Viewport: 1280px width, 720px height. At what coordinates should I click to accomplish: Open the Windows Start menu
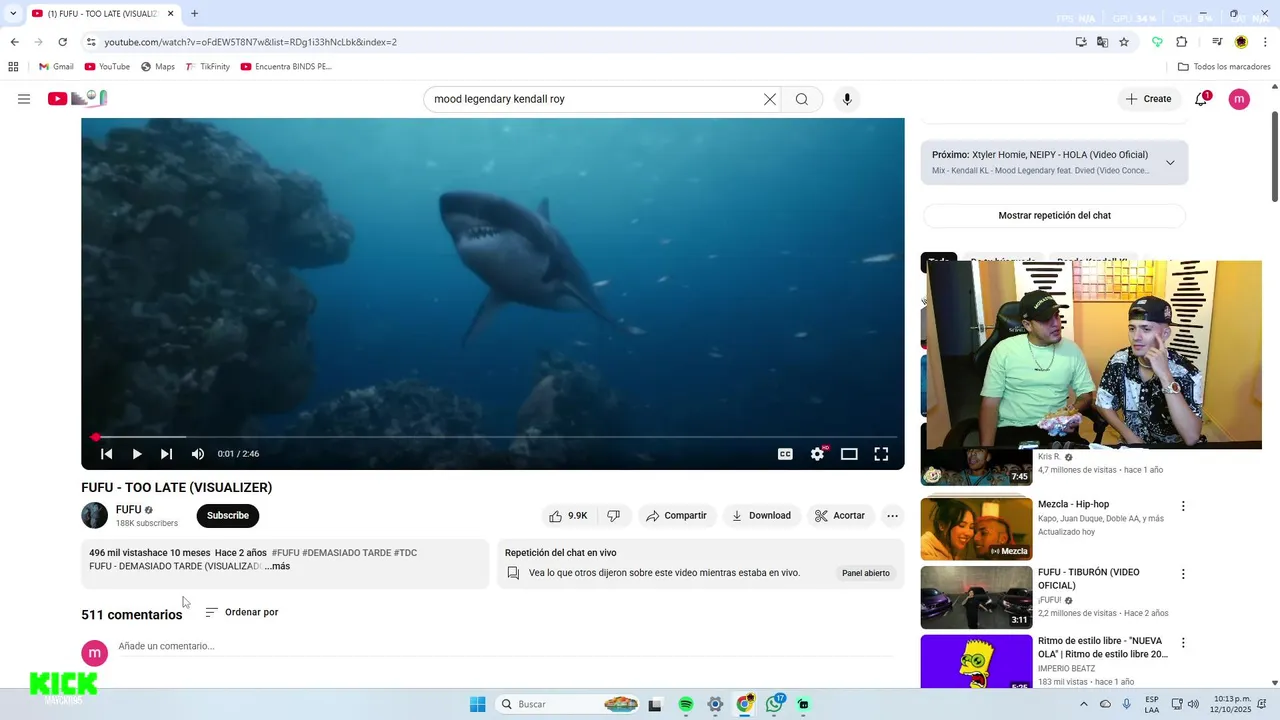[x=478, y=705]
